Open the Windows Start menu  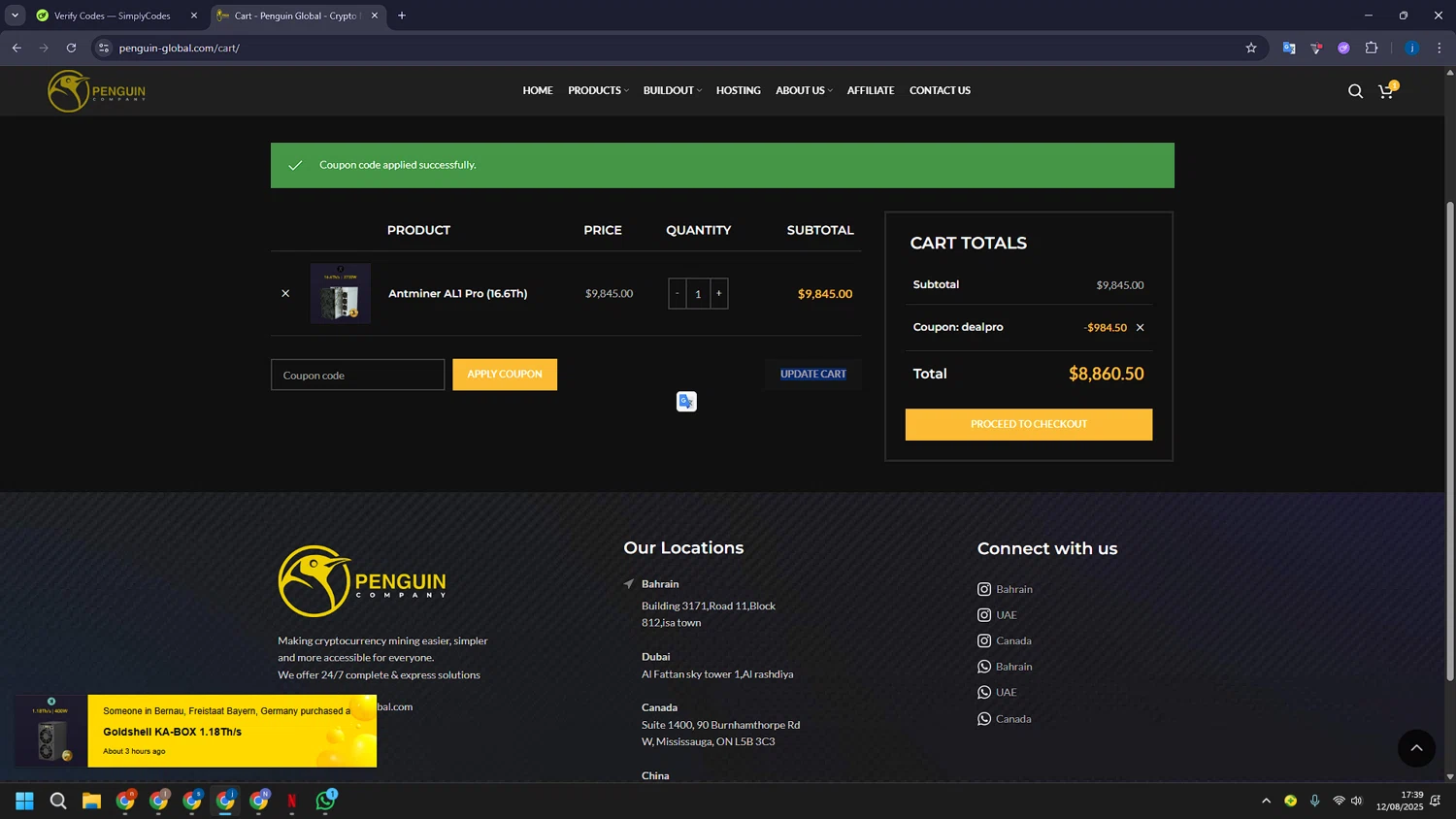click(24, 801)
